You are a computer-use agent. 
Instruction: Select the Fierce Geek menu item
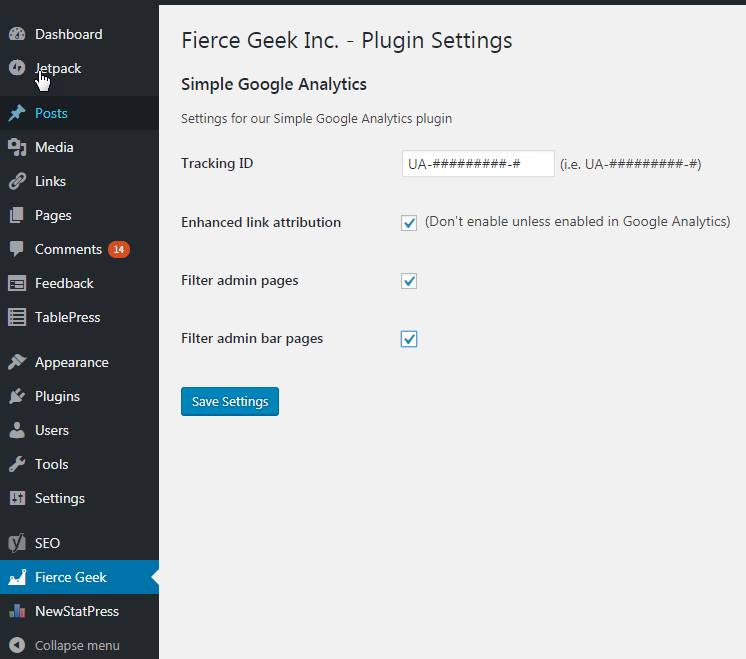point(79,577)
